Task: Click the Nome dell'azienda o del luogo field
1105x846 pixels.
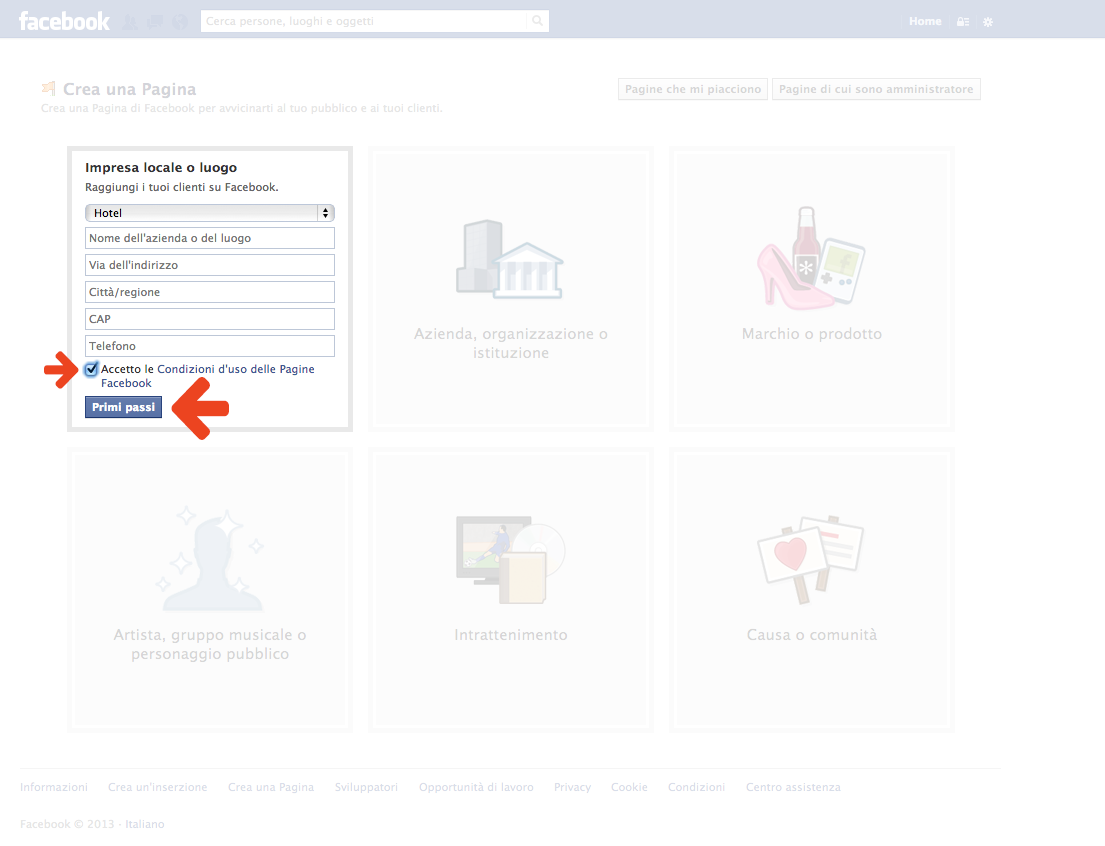Action: [210, 238]
